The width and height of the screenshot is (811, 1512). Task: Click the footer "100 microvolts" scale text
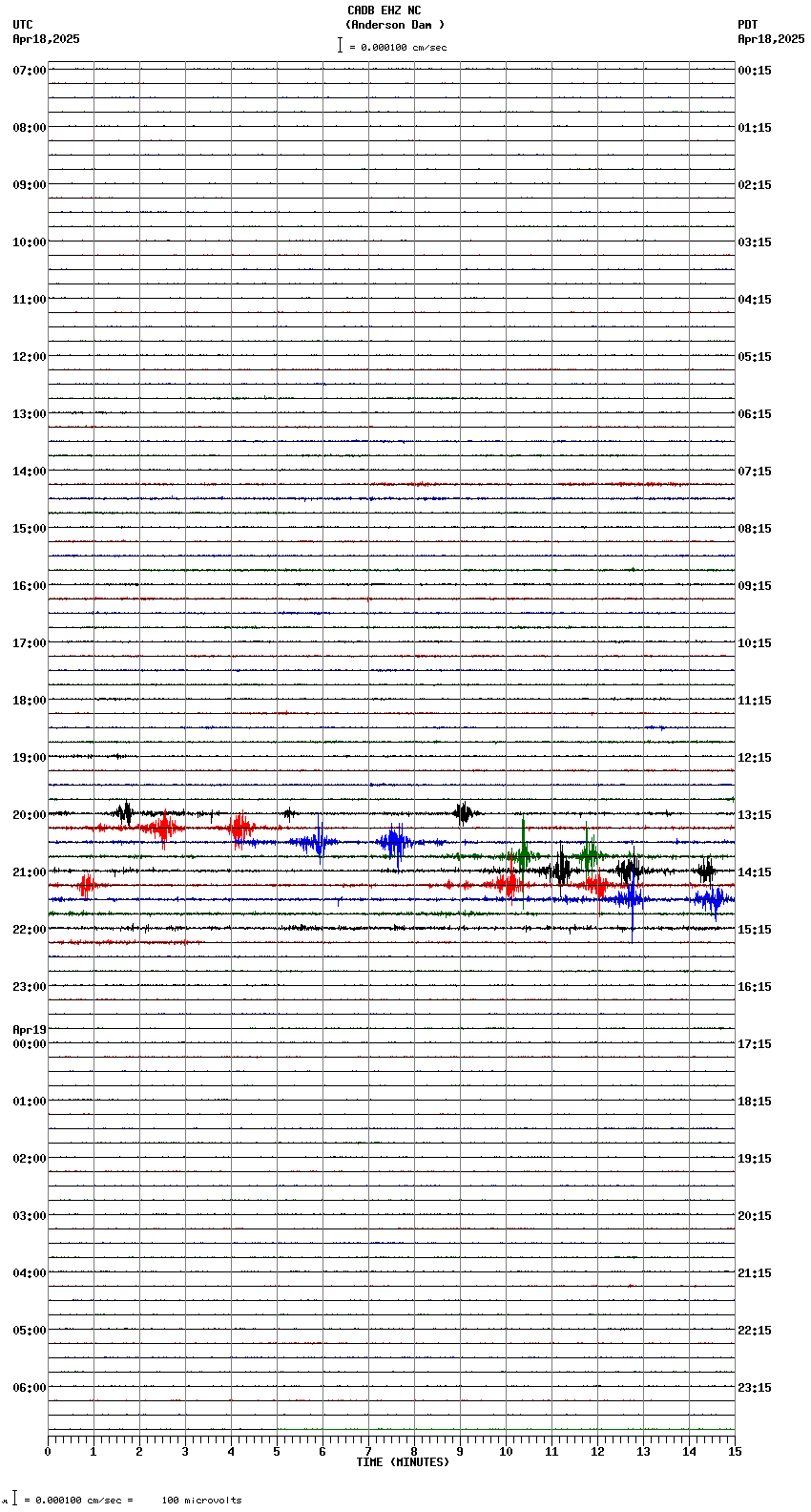(x=201, y=1501)
